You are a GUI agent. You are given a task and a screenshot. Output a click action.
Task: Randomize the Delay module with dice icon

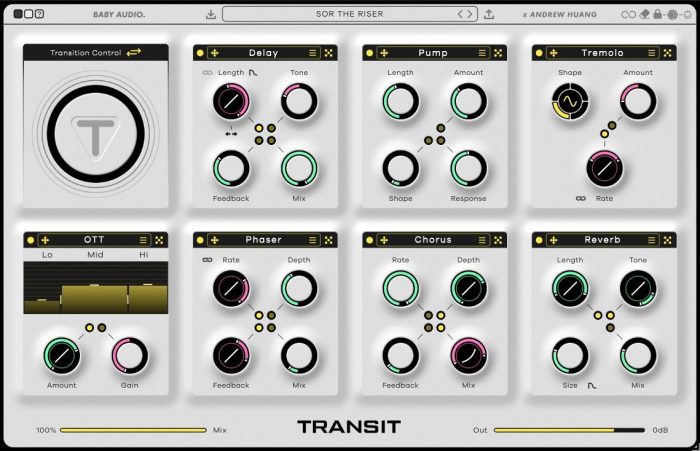tap(329, 53)
